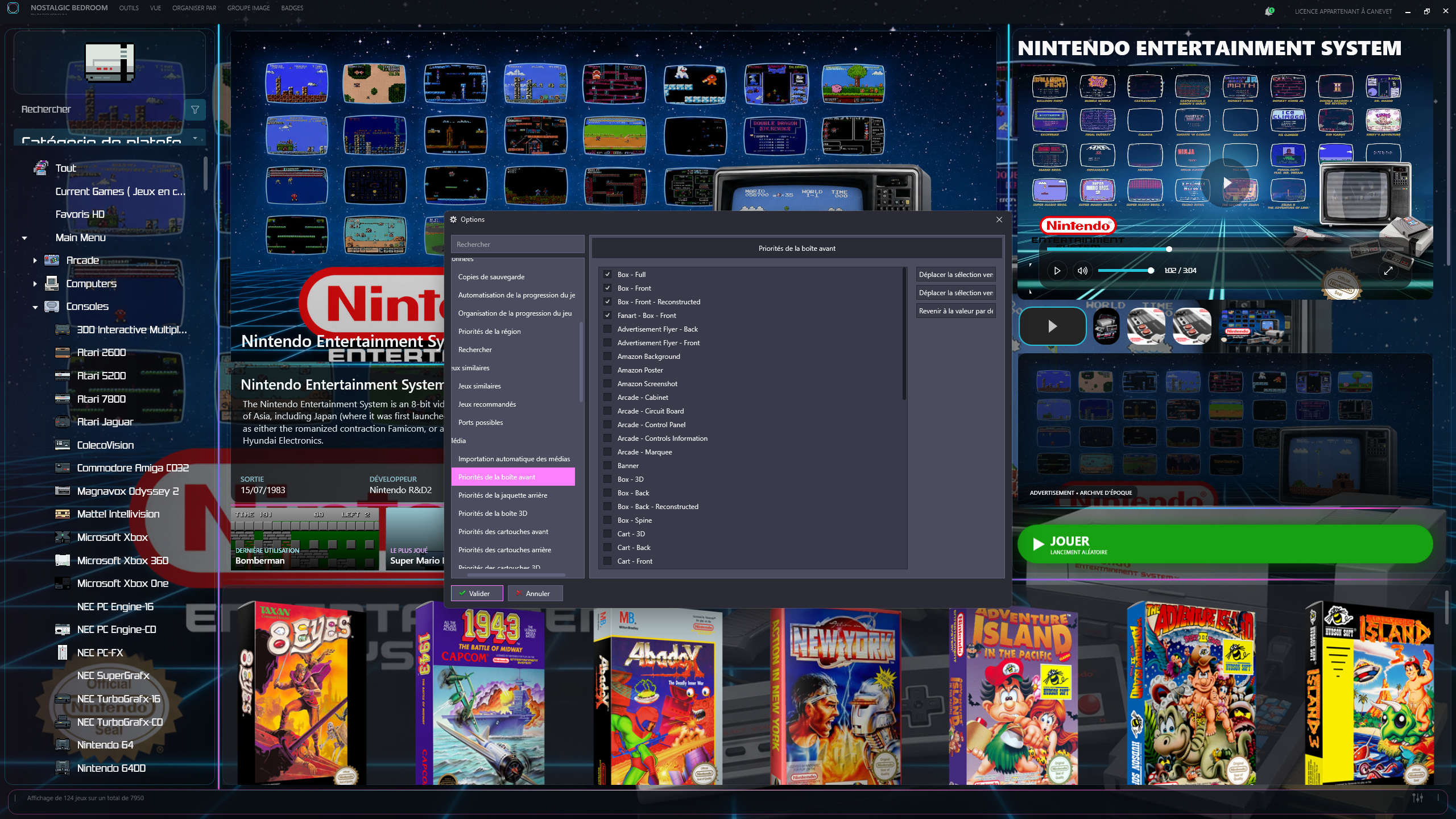
Task: Open the platform category dropdown in sidebar
Action: pos(109,138)
